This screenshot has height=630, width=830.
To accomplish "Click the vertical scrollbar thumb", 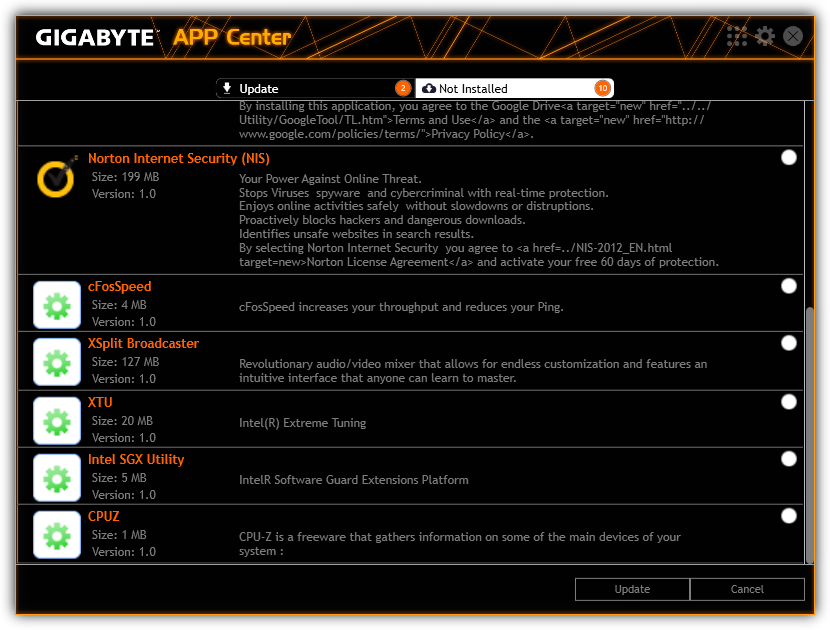I will tap(809, 435).
